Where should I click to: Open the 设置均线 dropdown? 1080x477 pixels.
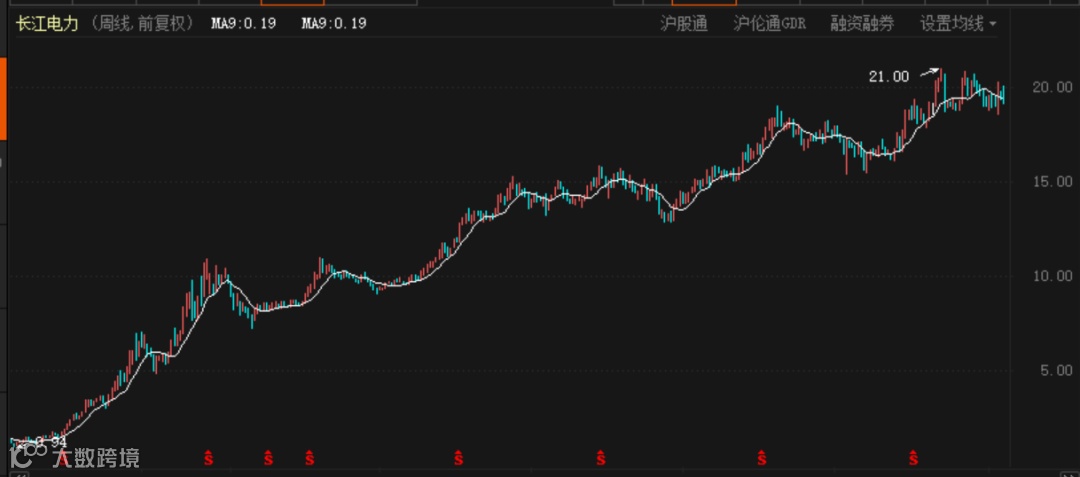(958, 24)
